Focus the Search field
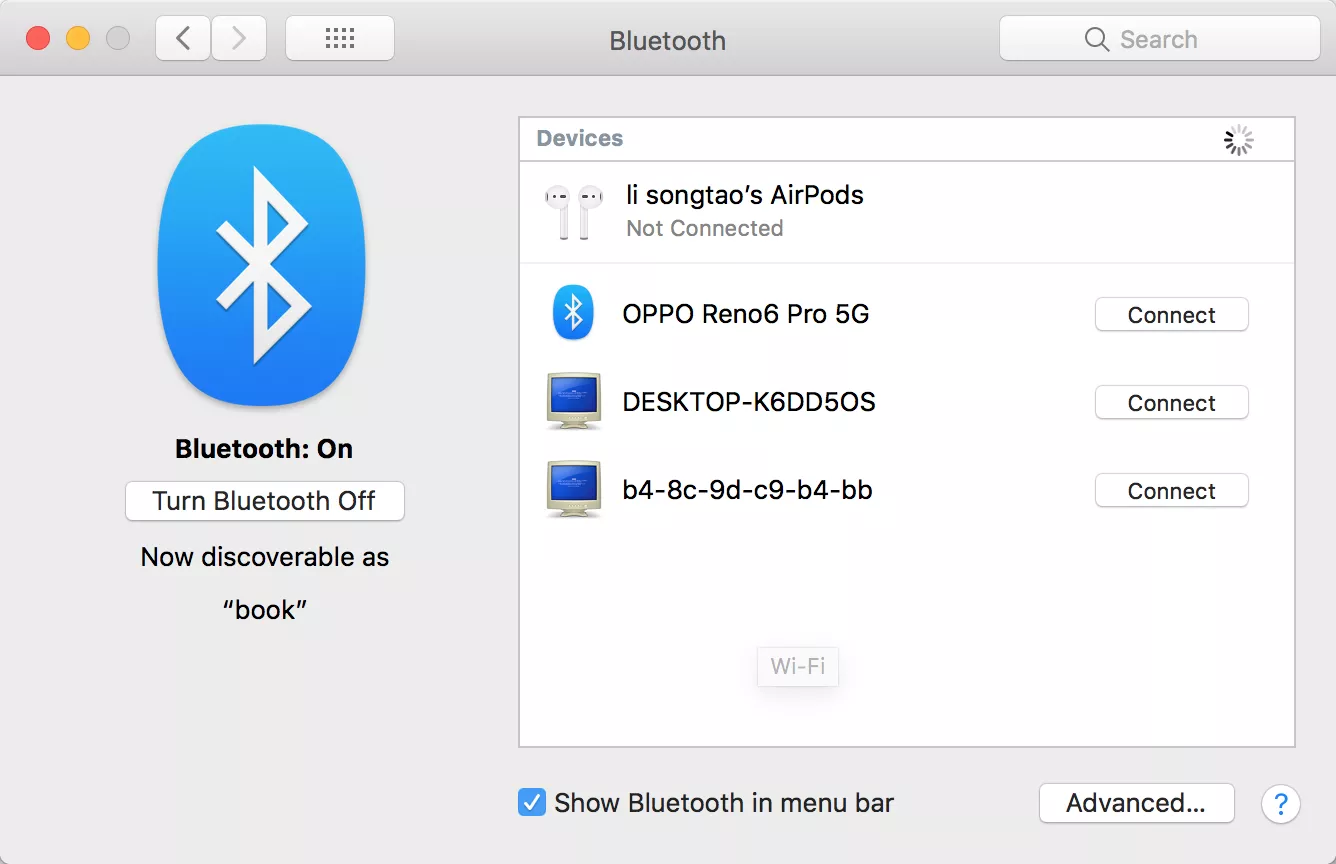The width and height of the screenshot is (1336, 864). (x=1160, y=39)
